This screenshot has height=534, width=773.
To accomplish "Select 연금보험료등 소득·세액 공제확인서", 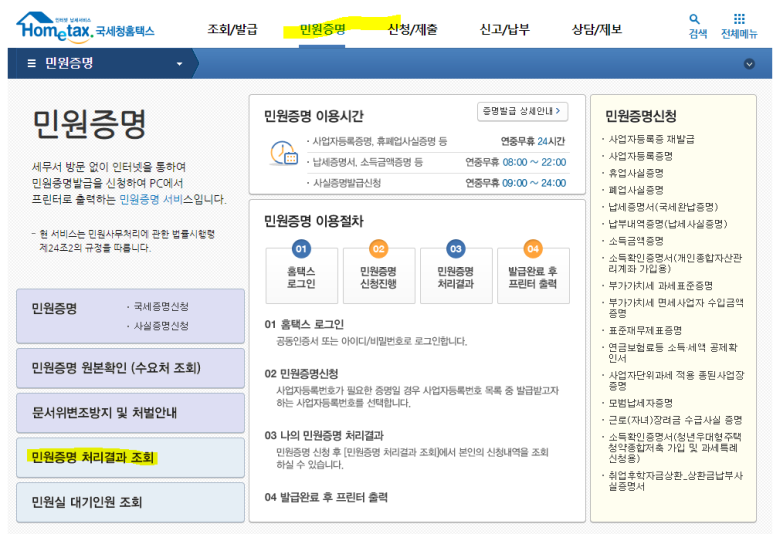I will [x=672, y=353].
